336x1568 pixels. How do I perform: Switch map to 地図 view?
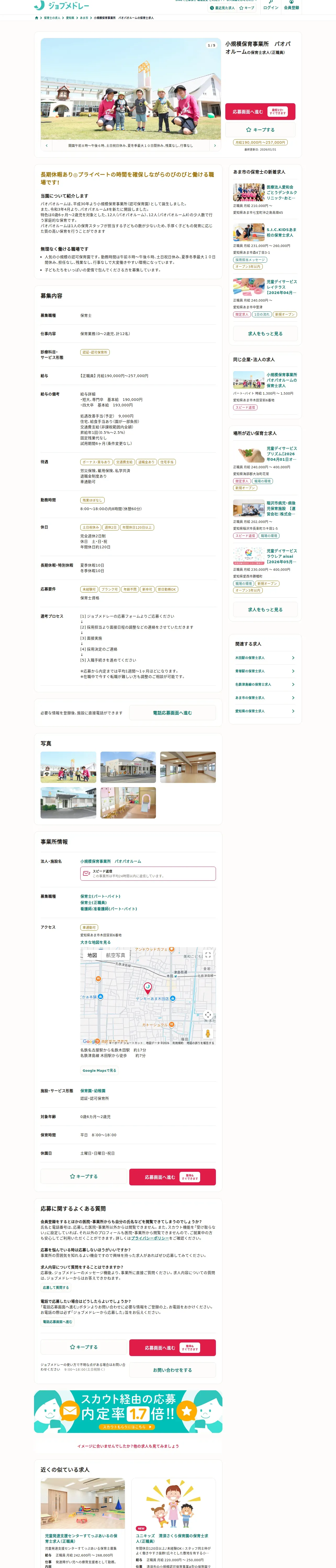92,955
